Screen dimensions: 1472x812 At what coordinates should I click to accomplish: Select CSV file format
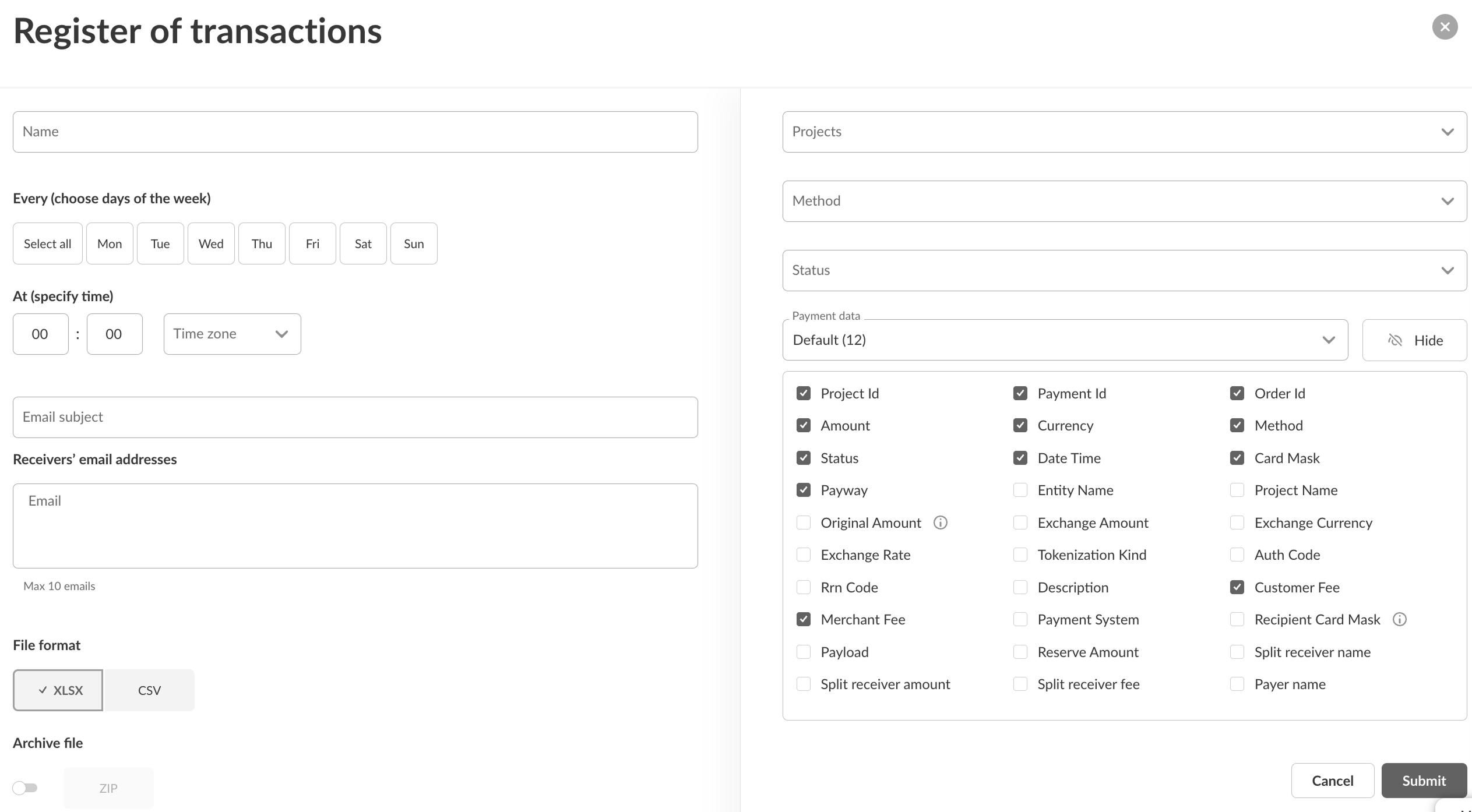pos(149,690)
